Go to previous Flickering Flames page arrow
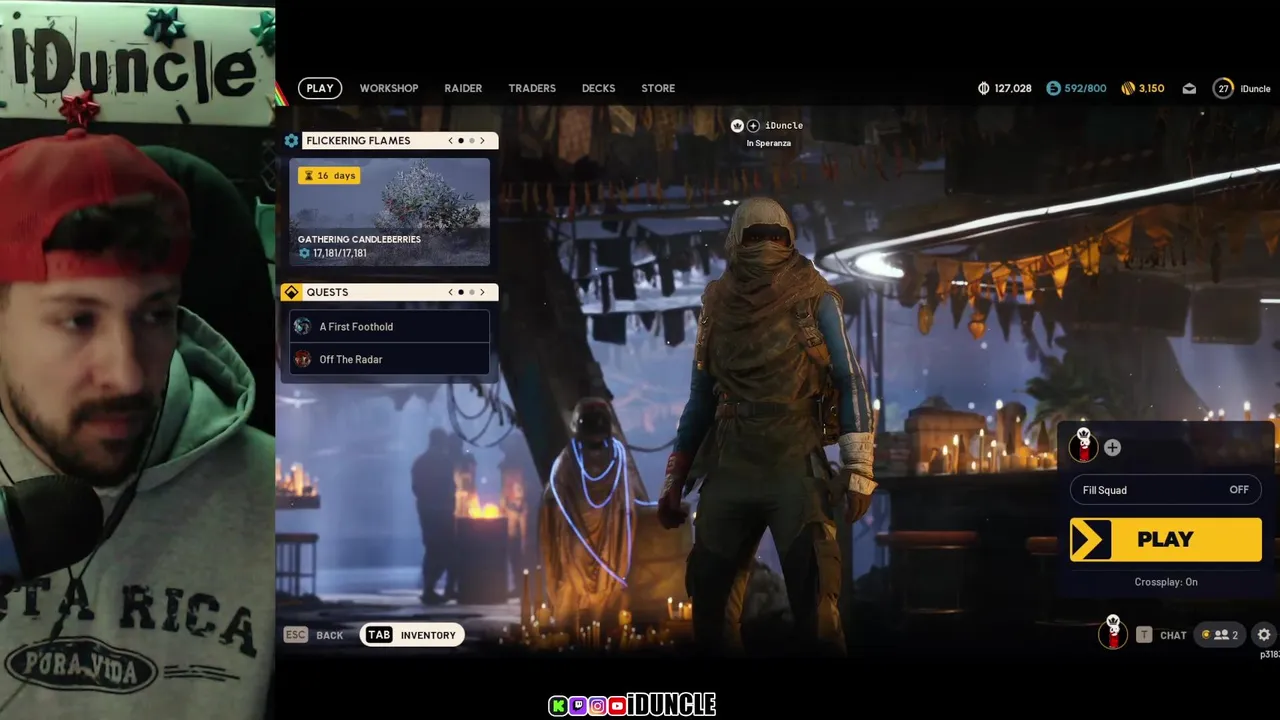The height and width of the screenshot is (720, 1280). (x=450, y=141)
